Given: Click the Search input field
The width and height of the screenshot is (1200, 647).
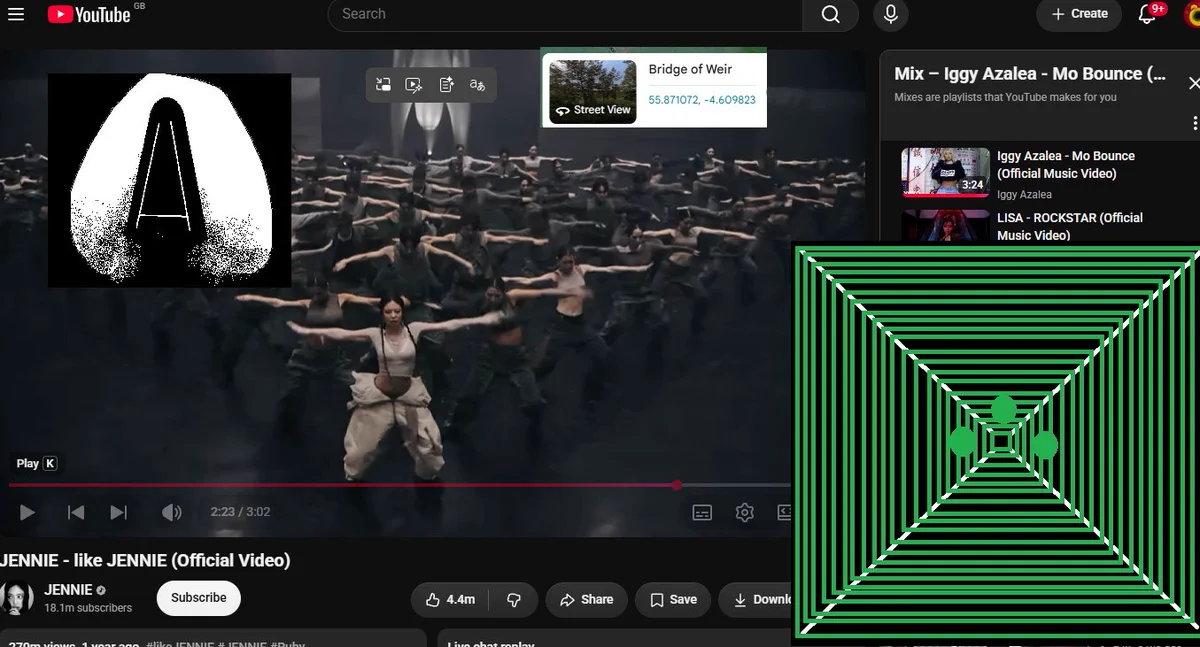Looking at the screenshot, I should pos(565,14).
